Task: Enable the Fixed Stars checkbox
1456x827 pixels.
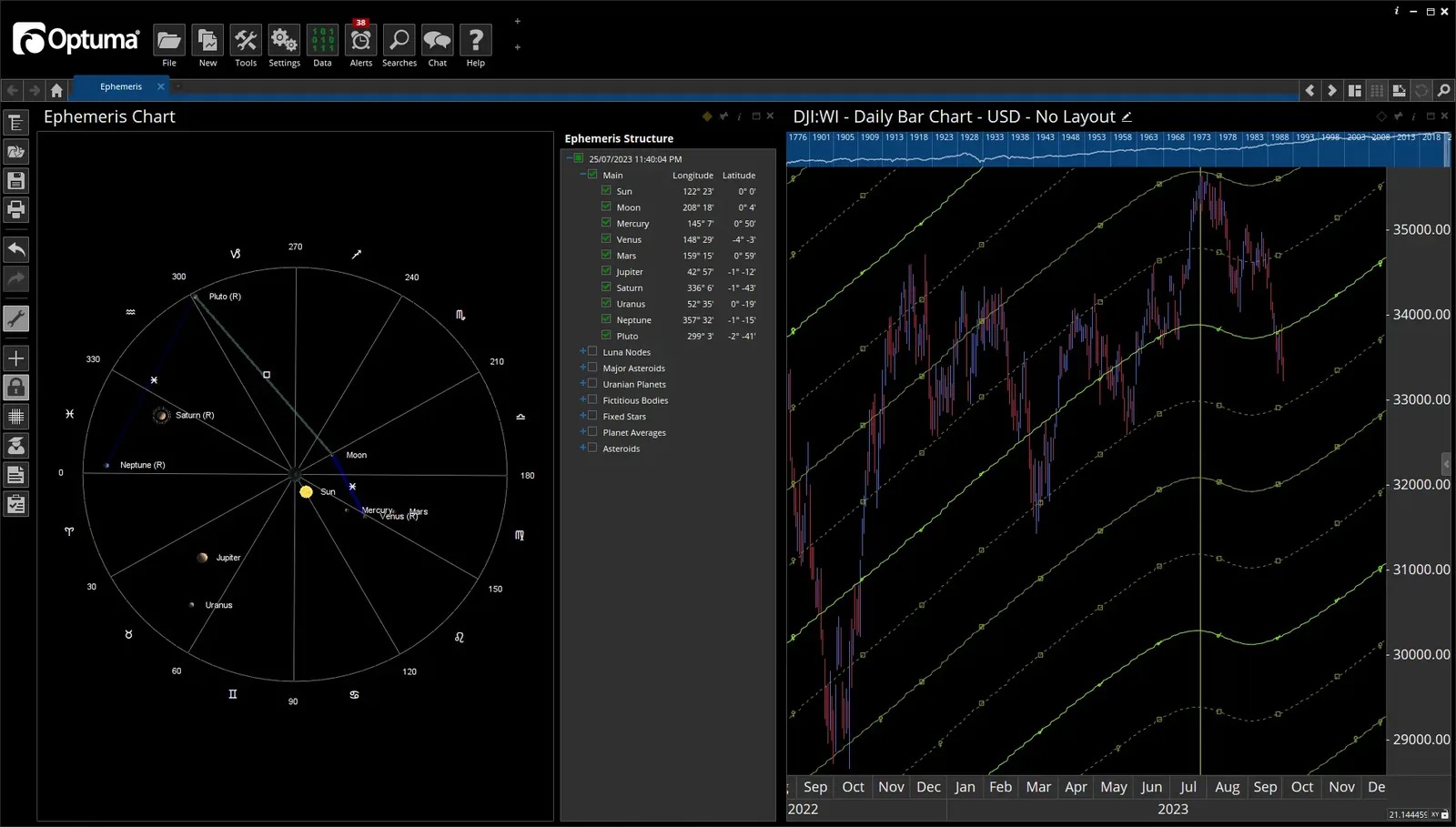Action: (592, 416)
